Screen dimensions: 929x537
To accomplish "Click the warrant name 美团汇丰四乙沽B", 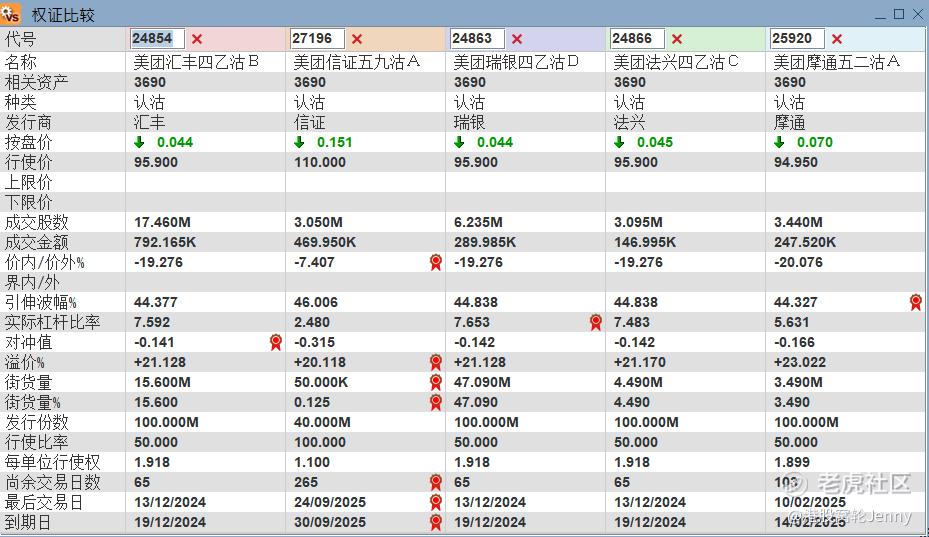I will pyautogui.click(x=197, y=62).
